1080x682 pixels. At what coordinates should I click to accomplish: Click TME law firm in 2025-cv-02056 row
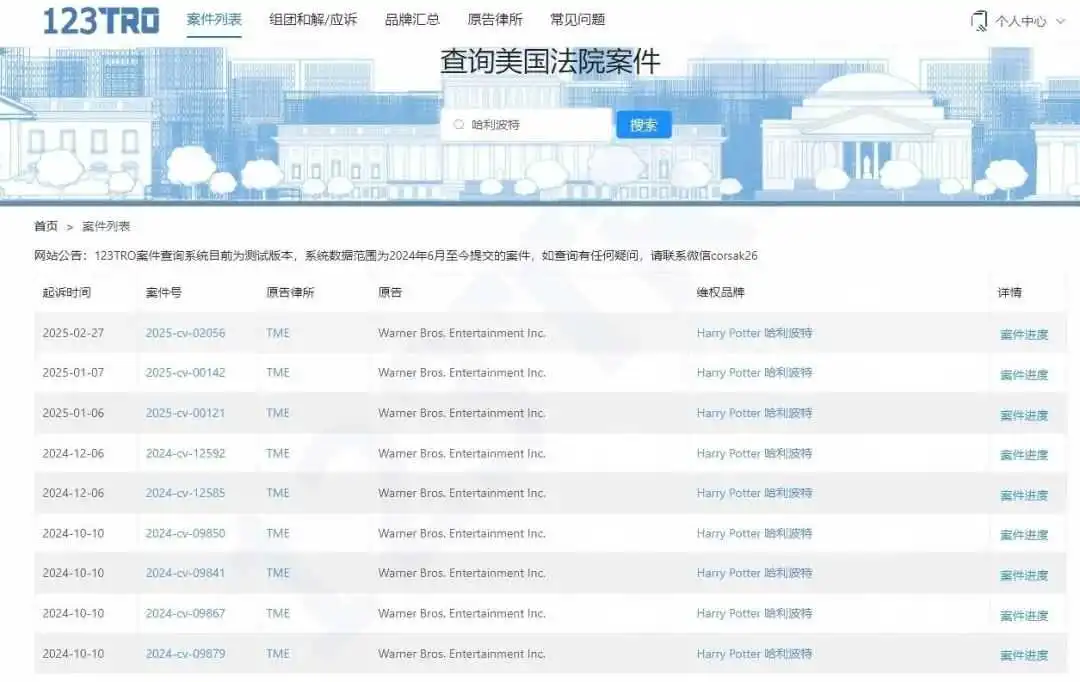[278, 333]
